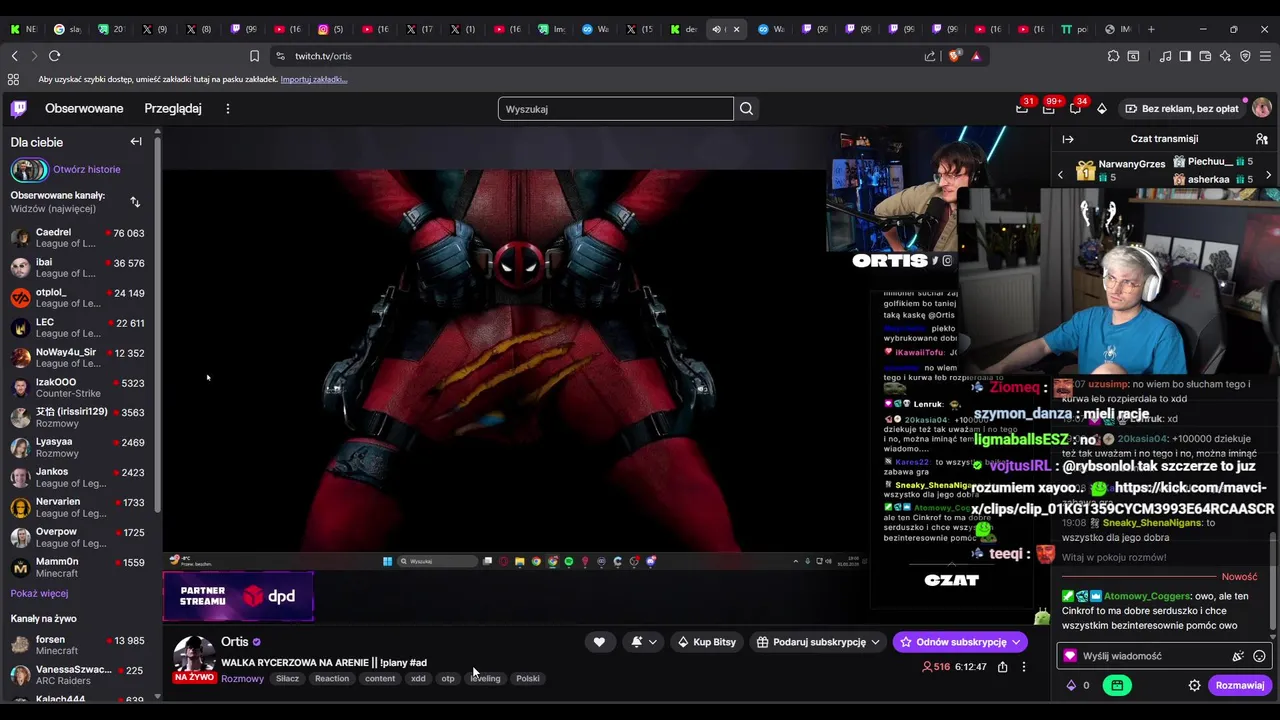Screen dimensions: 1280x720
Task: Open whispers icon with 34 badge
Action: click(x=1075, y=109)
